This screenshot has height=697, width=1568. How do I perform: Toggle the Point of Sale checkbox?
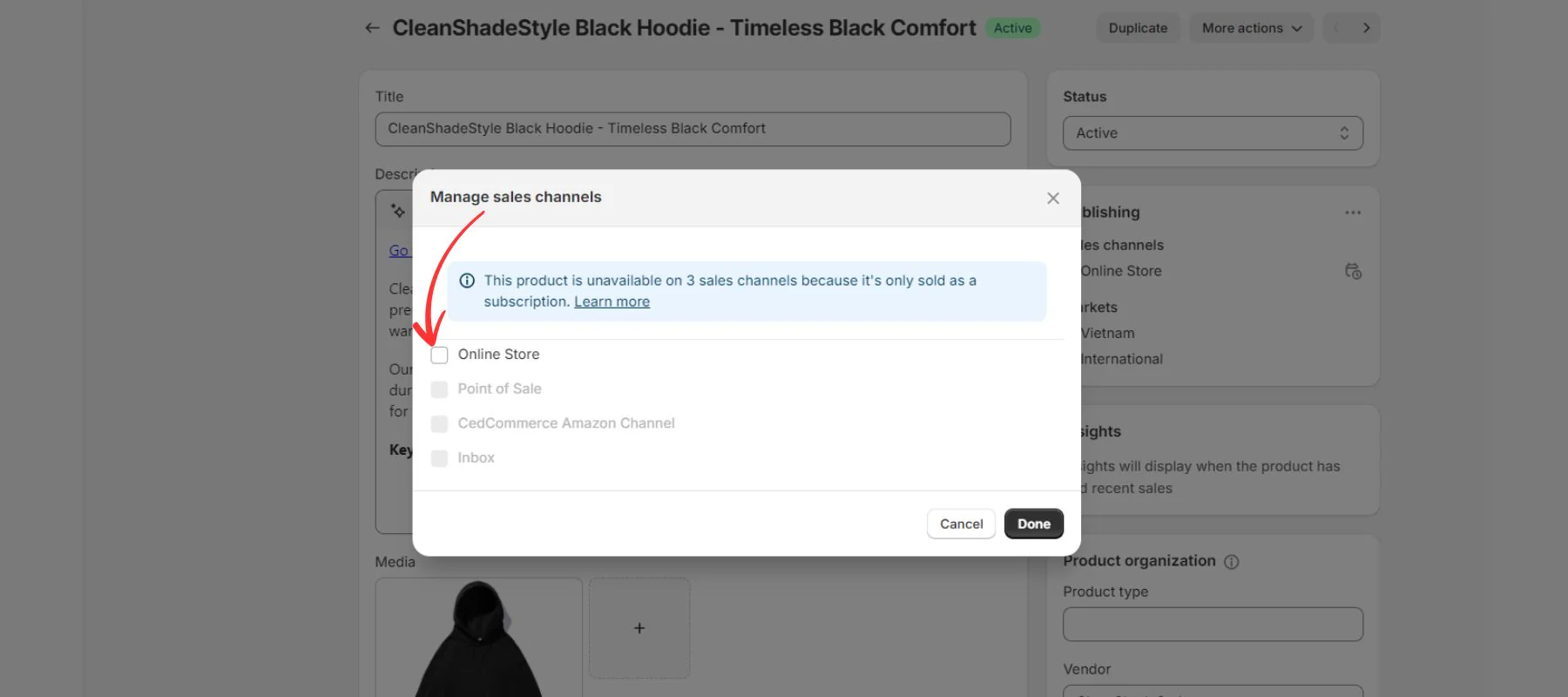(x=440, y=389)
